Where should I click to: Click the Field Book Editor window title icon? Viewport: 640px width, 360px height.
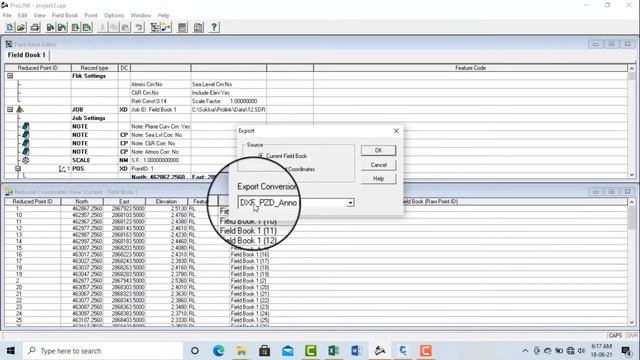(x=9, y=44)
